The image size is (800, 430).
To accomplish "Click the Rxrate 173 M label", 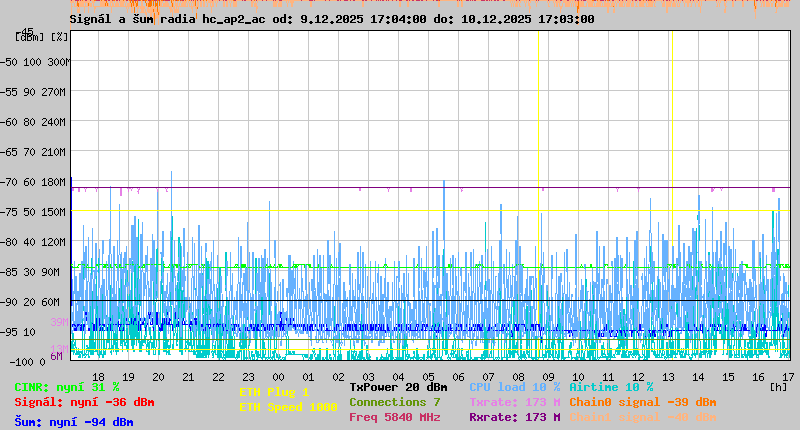I will (x=514, y=417).
